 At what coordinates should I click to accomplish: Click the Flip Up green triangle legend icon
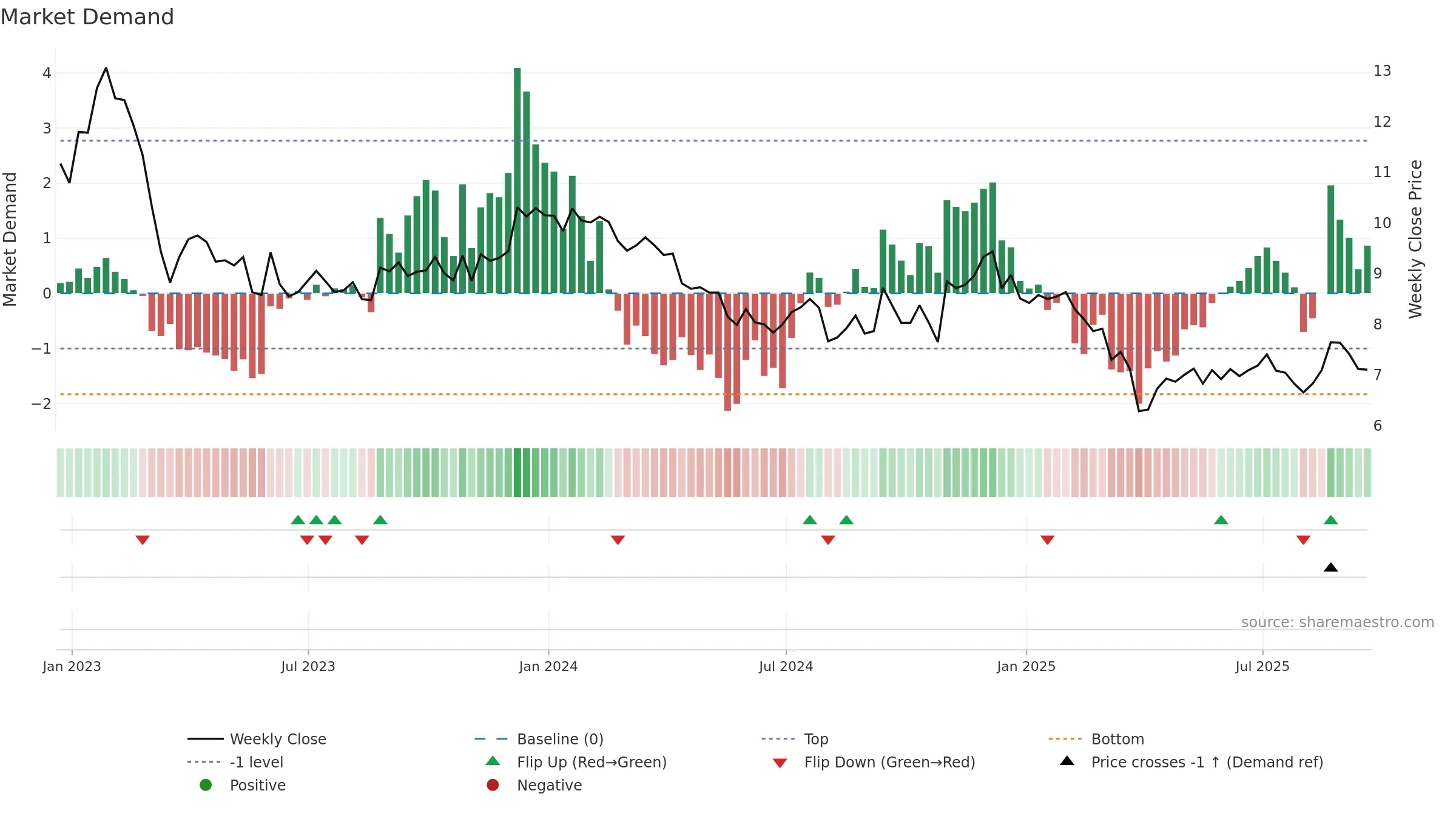point(493,761)
